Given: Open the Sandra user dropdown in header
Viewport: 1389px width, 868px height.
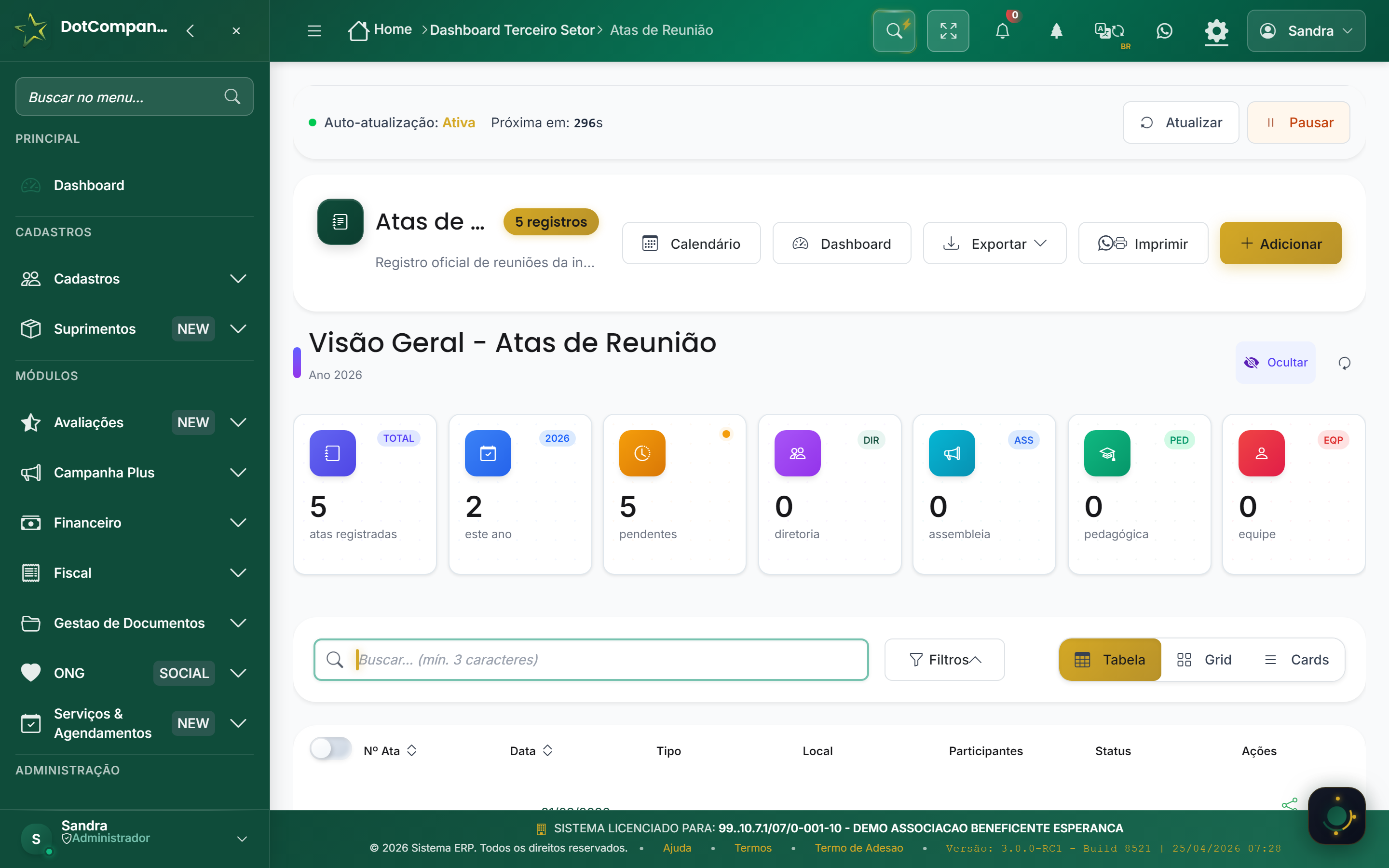Looking at the screenshot, I should [x=1306, y=30].
